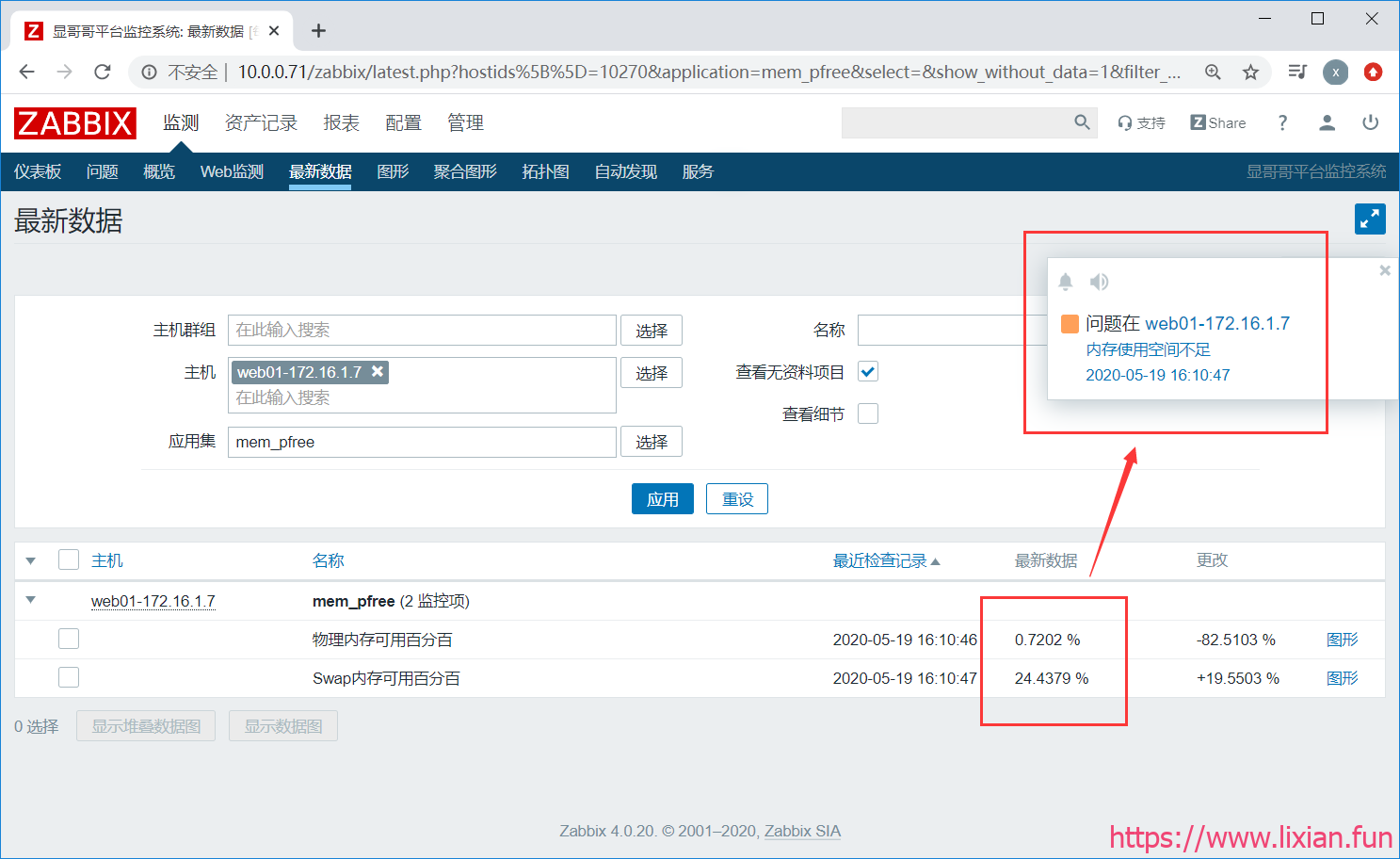1400x859 pixels.
Task: Click 选择 button for 应用集
Action: (x=652, y=442)
